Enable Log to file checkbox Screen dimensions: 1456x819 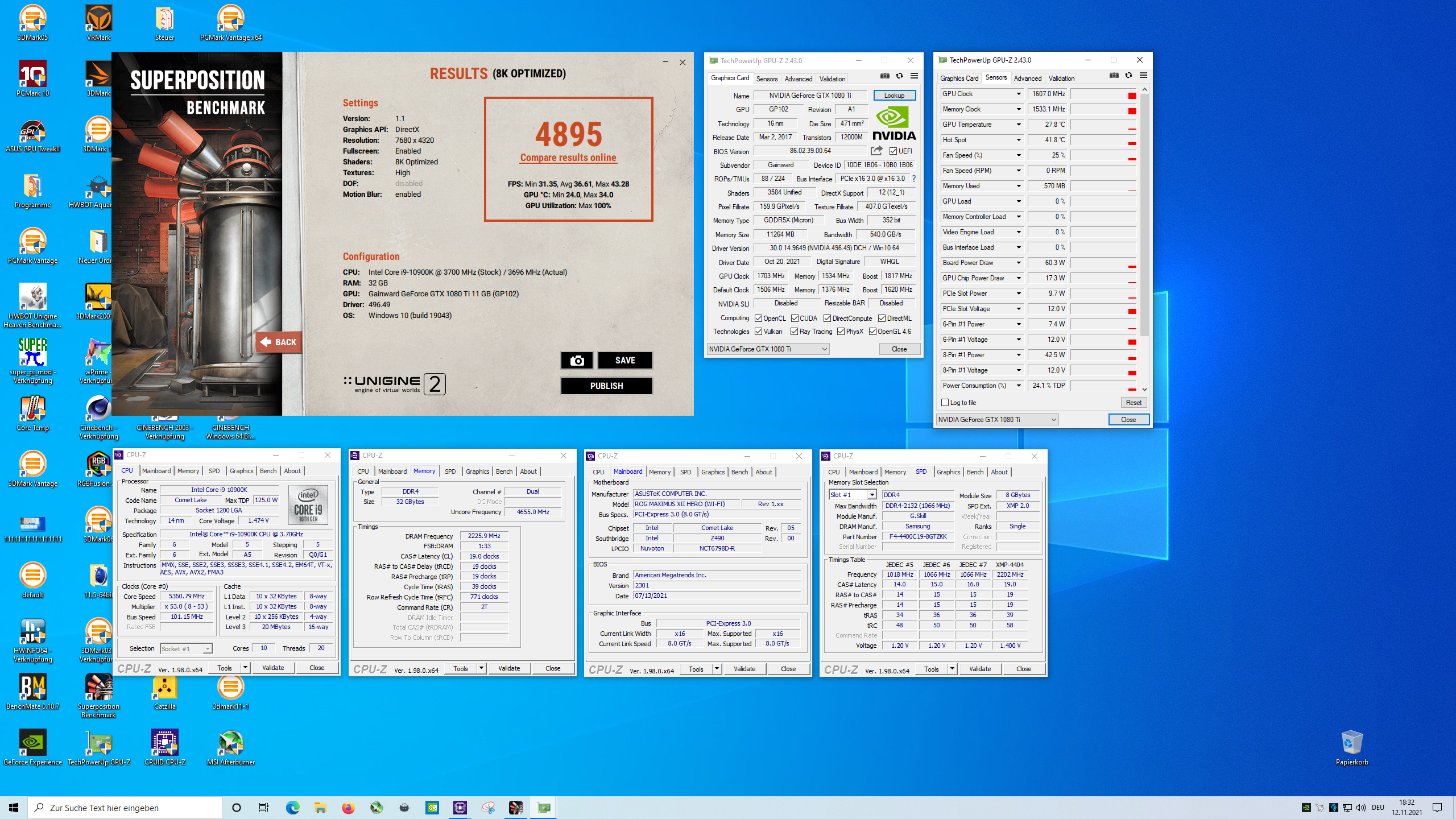(x=945, y=403)
